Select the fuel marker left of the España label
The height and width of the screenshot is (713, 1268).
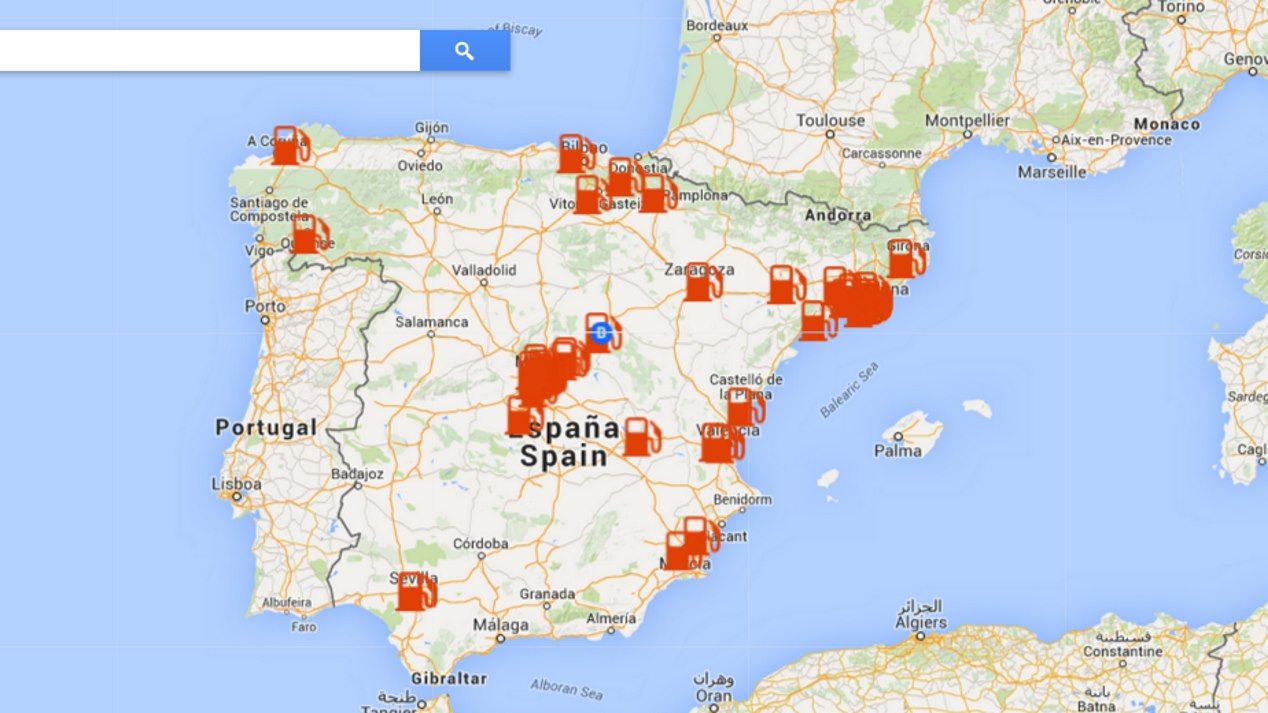pos(523,416)
